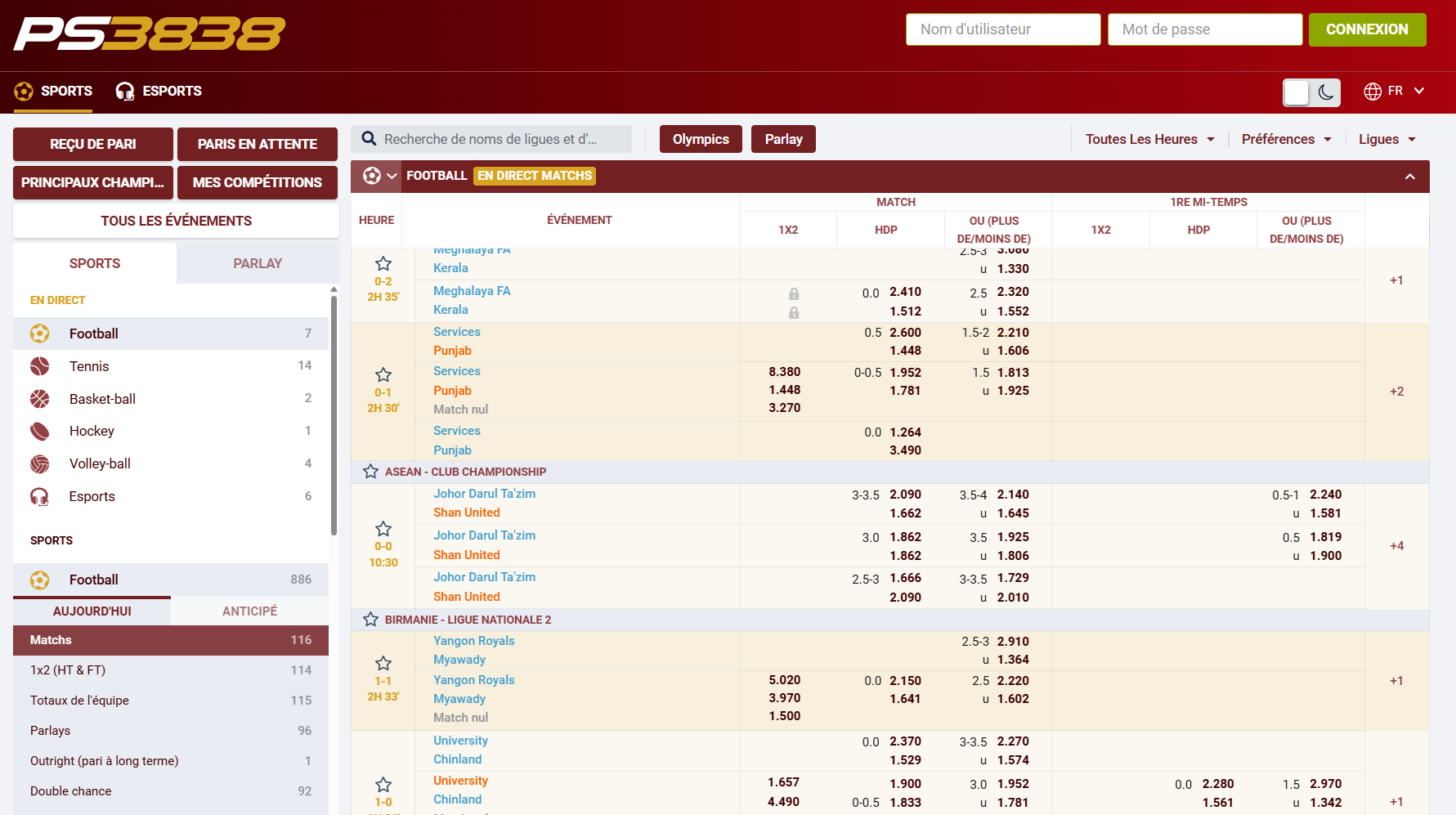The width and height of the screenshot is (1456, 815).
Task: Open REÇU DE PARI panel
Action: (93, 144)
